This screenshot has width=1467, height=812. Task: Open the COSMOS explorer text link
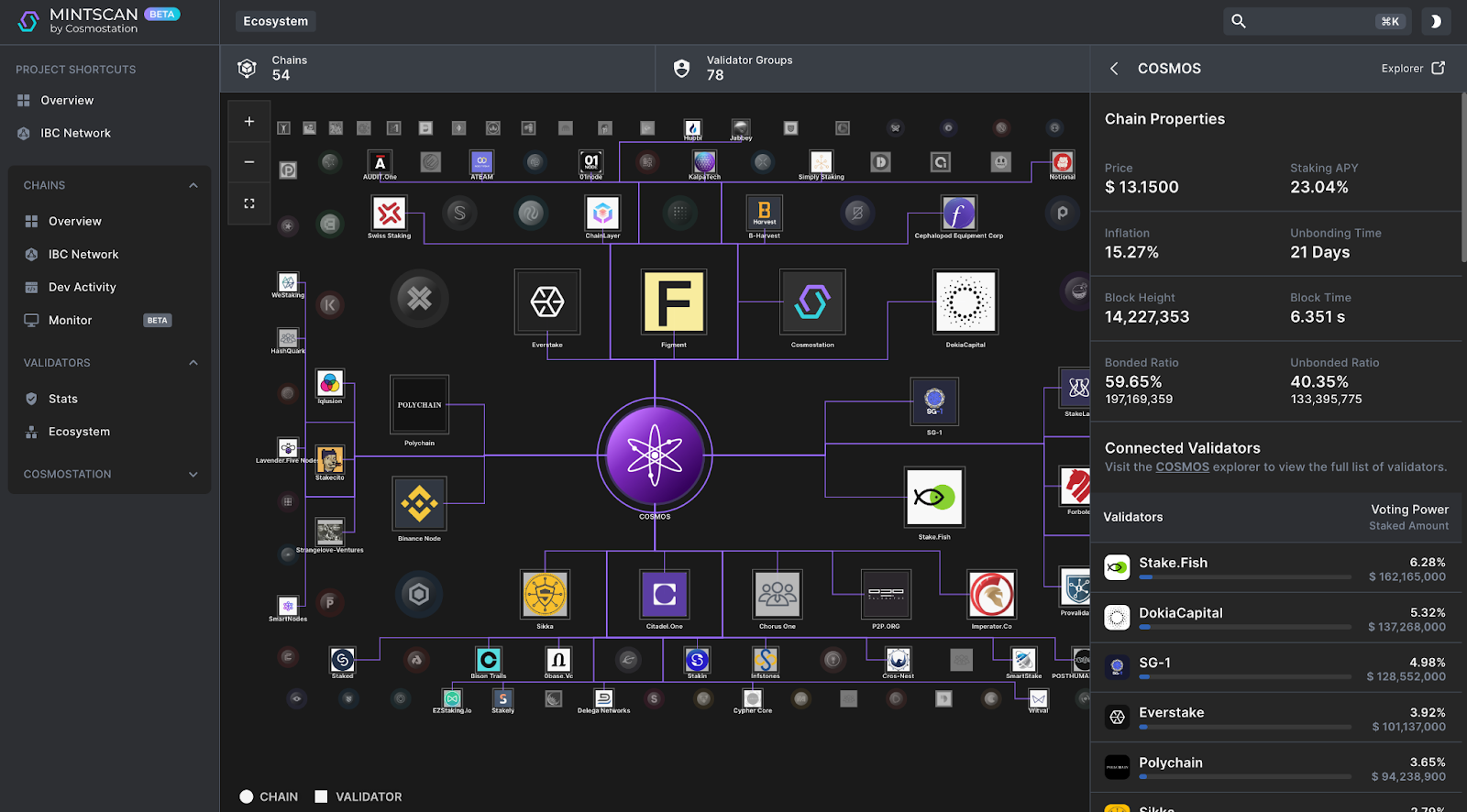pyautogui.click(x=1182, y=466)
